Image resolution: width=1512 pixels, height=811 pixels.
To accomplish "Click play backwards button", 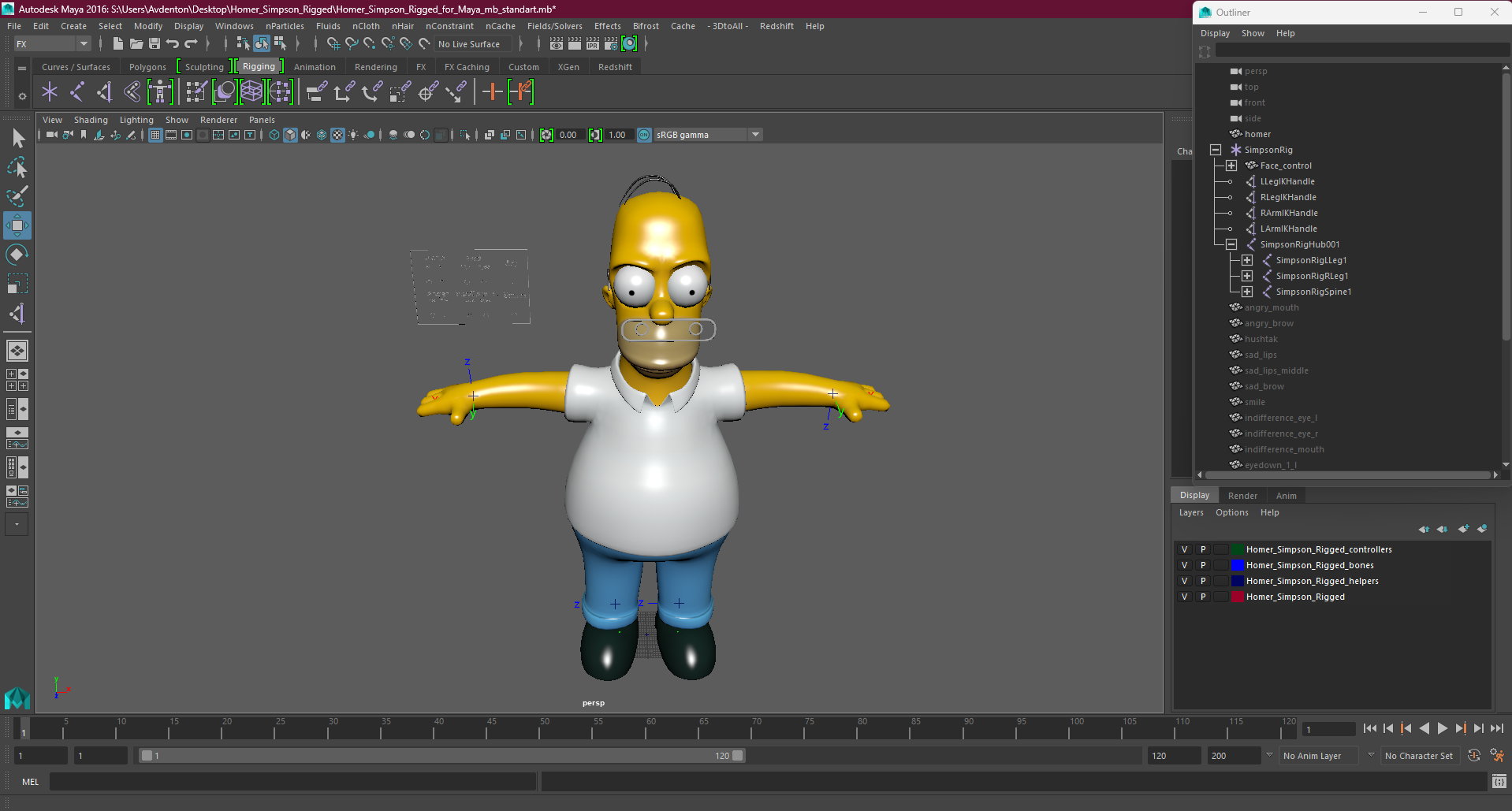I will [1424, 729].
